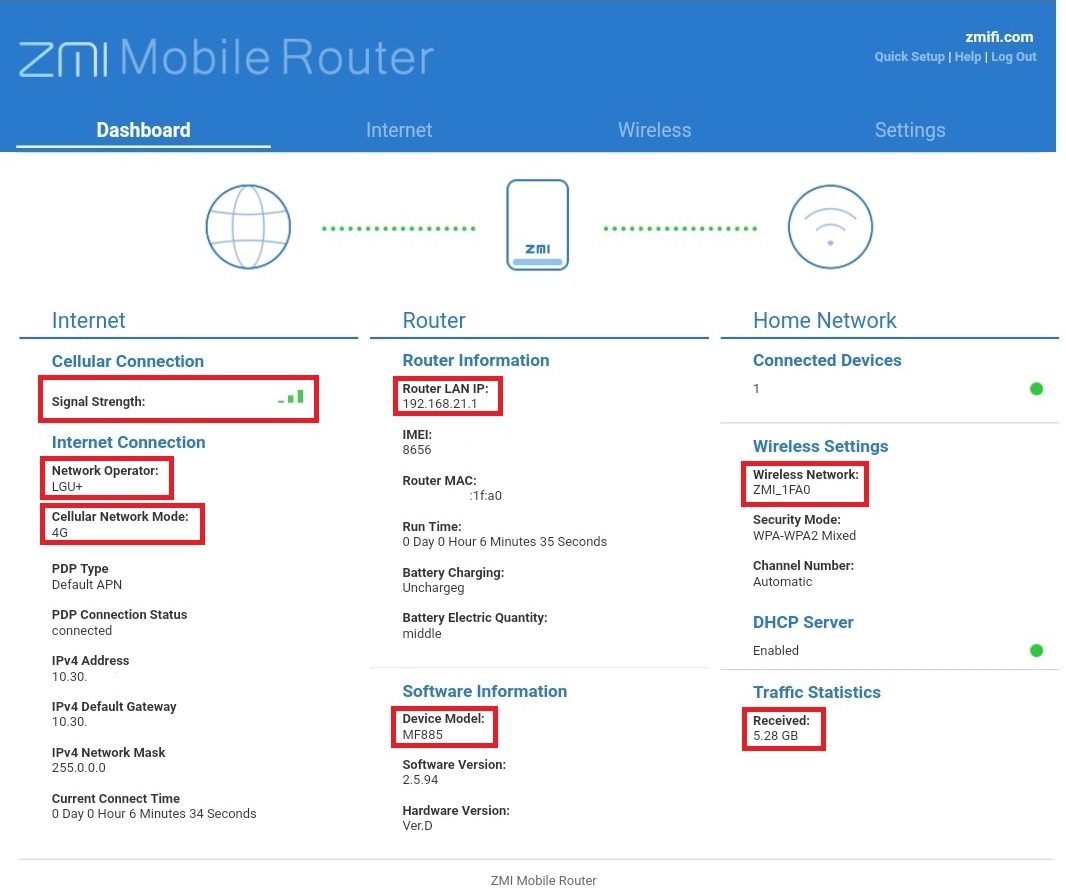Viewport: 1066px width, 896px height.
Task: Click the DHCP Server heading
Action: (x=803, y=622)
